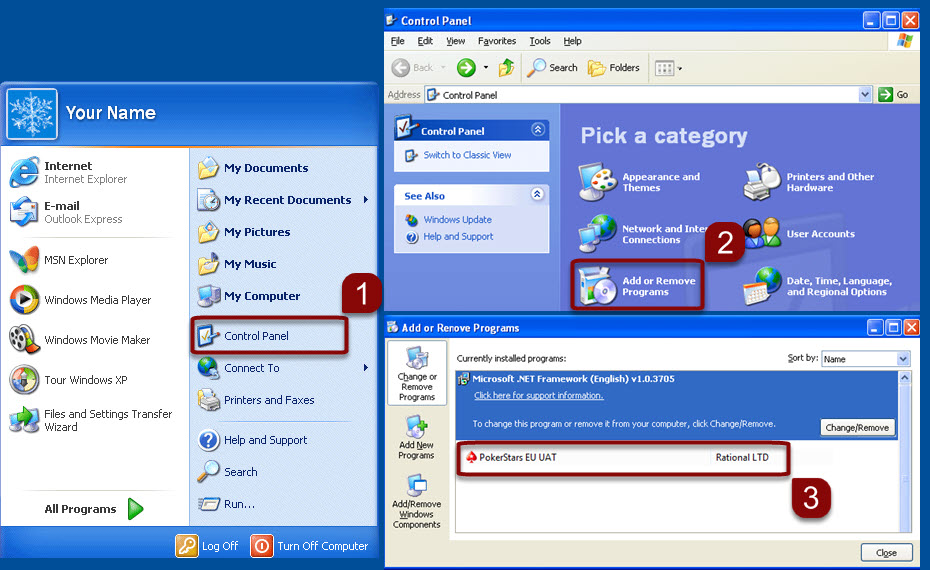Image resolution: width=930 pixels, height=570 pixels.
Task: Open the User Accounts category icon
Action: coord(763,234)
